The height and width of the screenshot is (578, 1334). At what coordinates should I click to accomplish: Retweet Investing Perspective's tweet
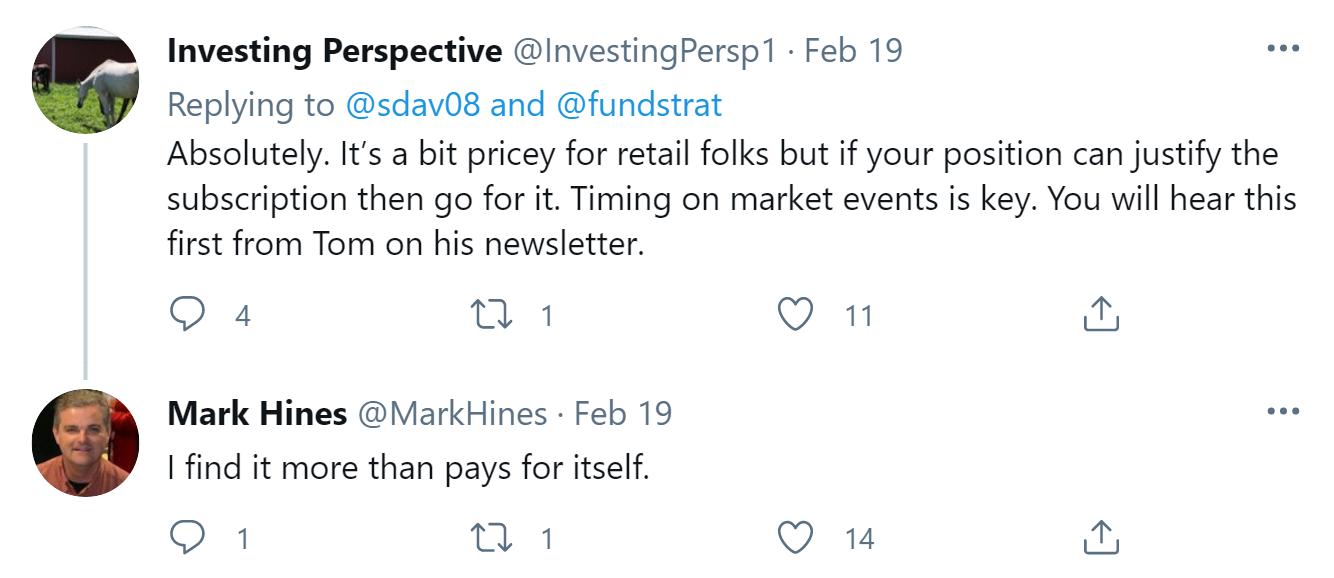click(x=492, y=315)
